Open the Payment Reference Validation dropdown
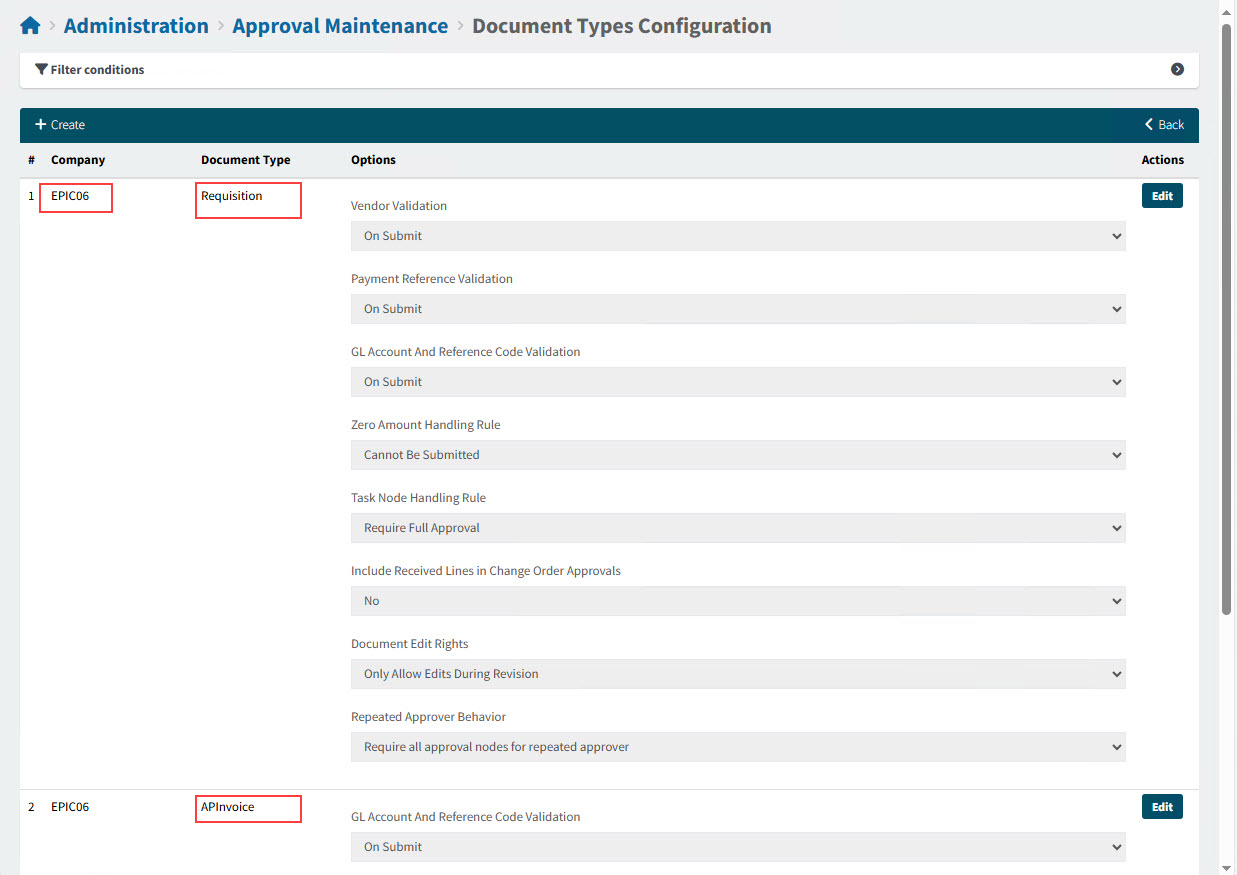This screenshot has height=875, width=1237. (x=737, y=309)
